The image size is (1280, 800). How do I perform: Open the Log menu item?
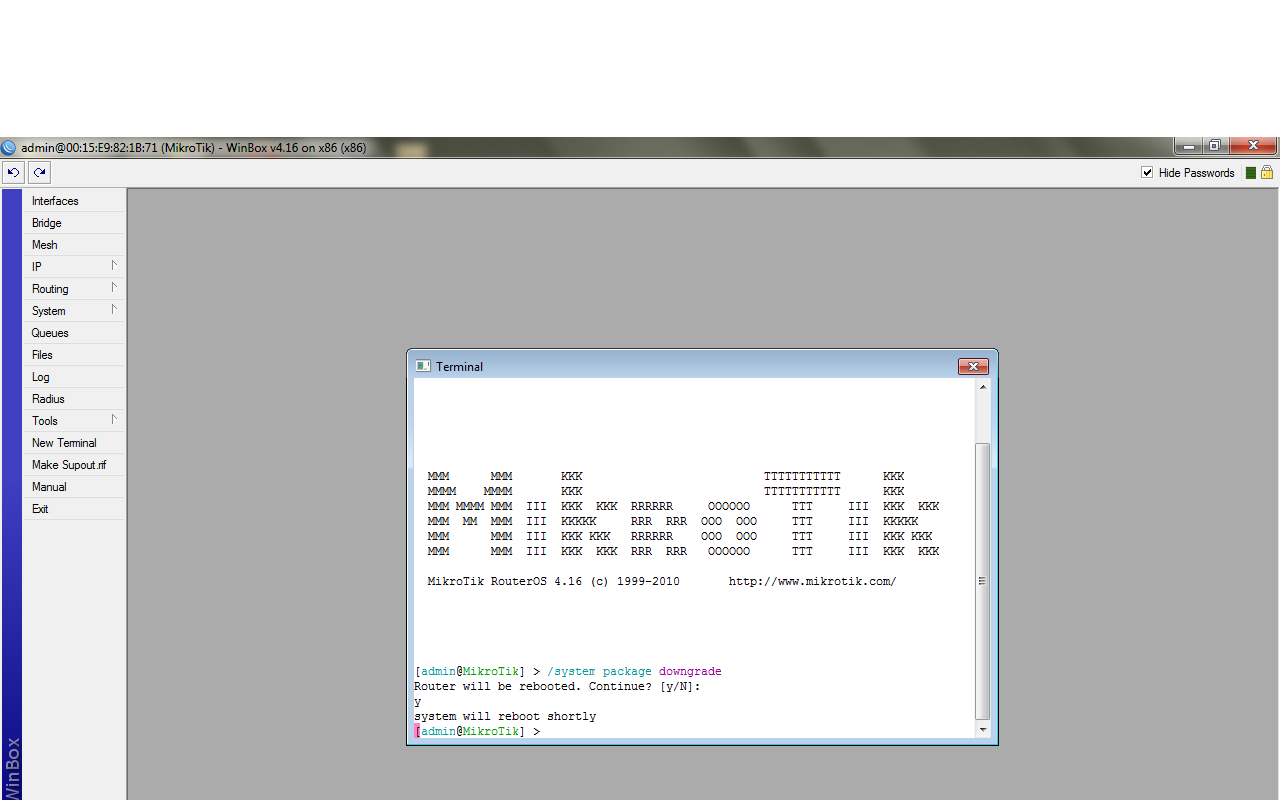[x=75, y=377]
